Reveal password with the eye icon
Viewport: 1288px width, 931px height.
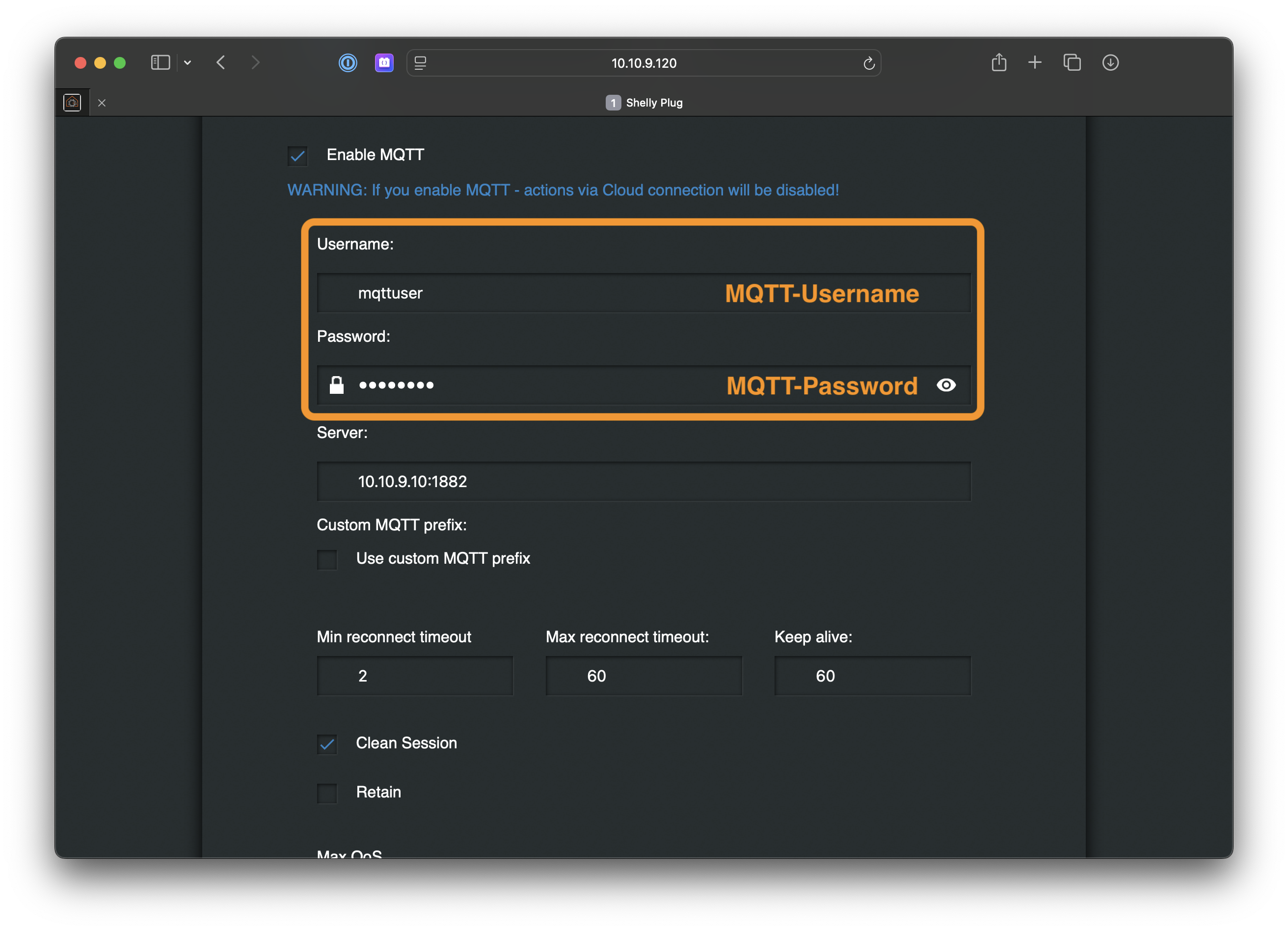[945, 385]
